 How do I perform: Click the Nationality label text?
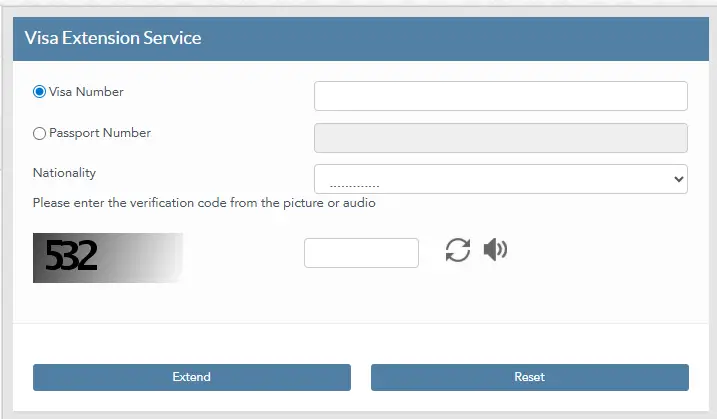coord(64,173)
